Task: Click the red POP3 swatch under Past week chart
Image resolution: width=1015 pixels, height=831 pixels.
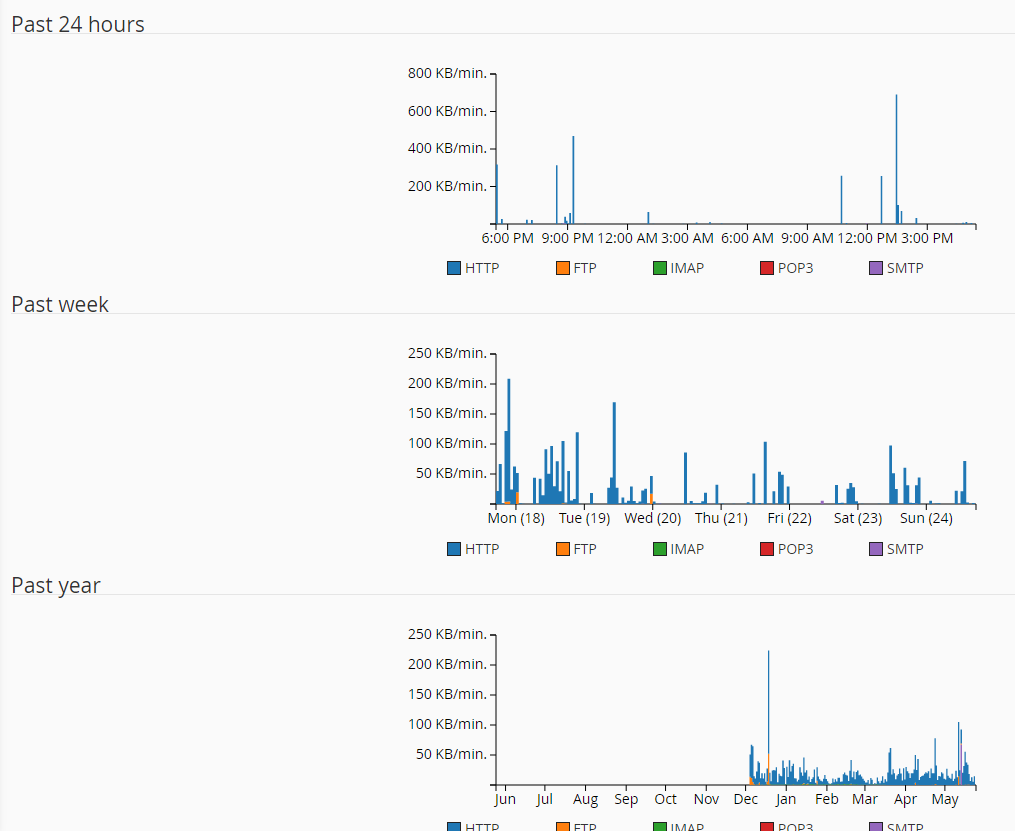Action: (767, 549)
